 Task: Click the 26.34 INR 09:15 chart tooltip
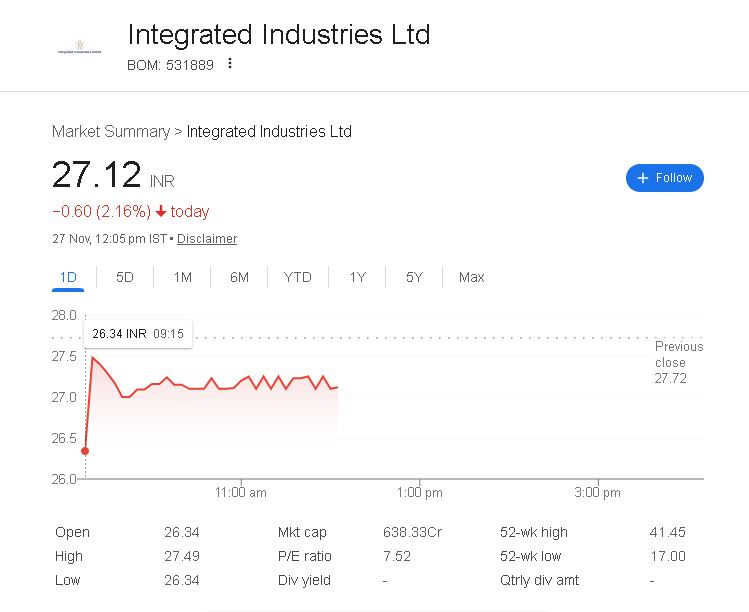tap(138, 334)
